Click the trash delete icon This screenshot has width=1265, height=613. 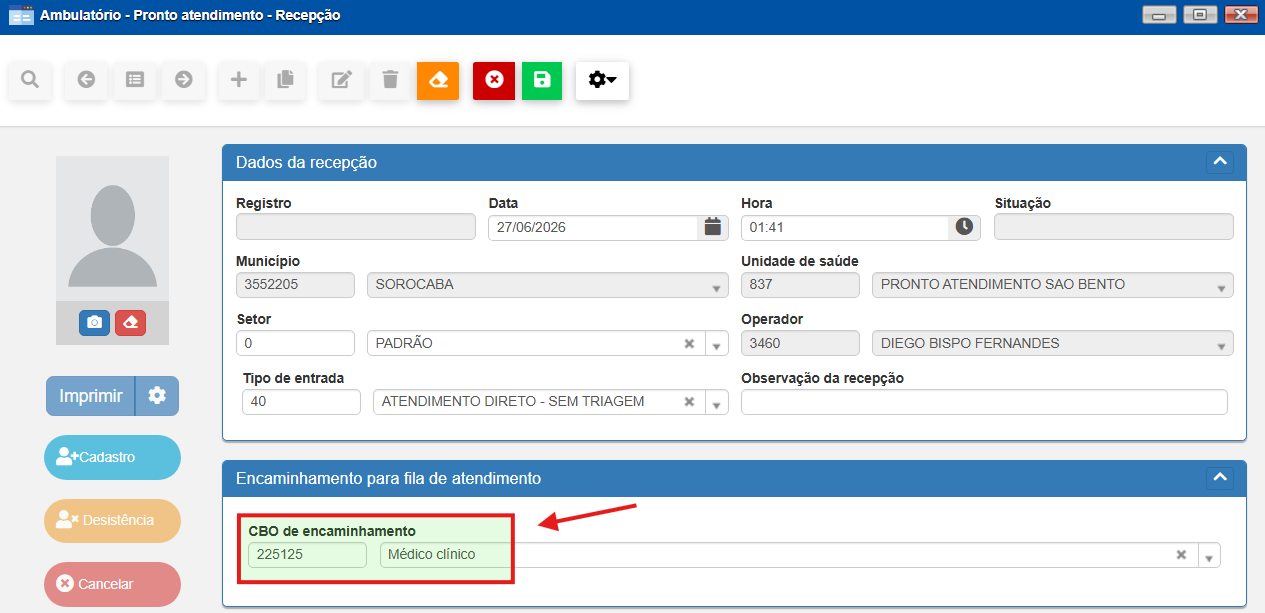390,80
